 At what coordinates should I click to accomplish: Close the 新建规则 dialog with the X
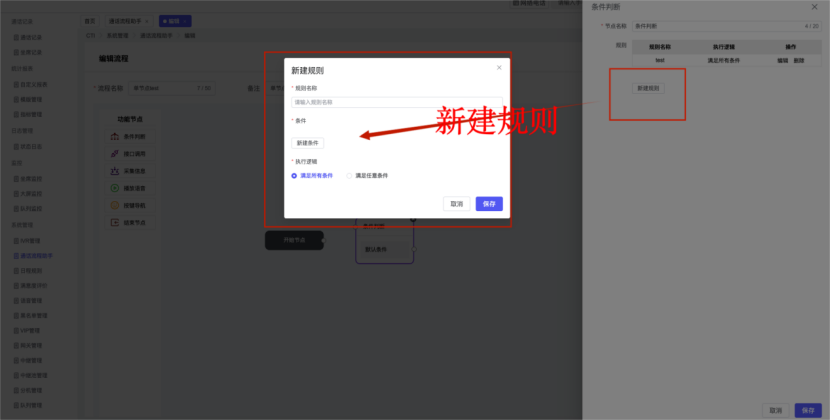pyautogui.click(x=499, y=68)
